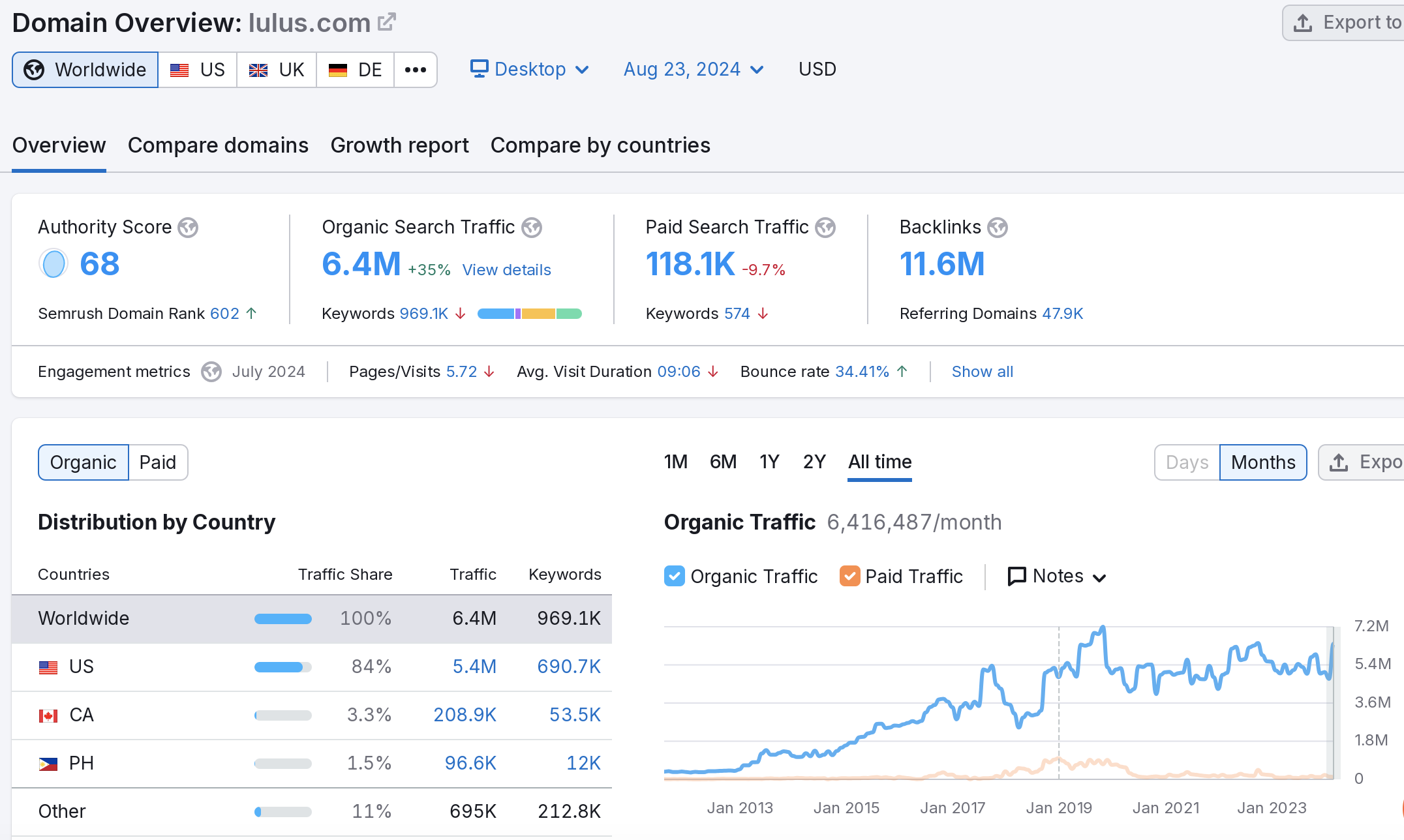
Task: Open Aug 23, 2024 date dropdown
Action: (694, 69)
